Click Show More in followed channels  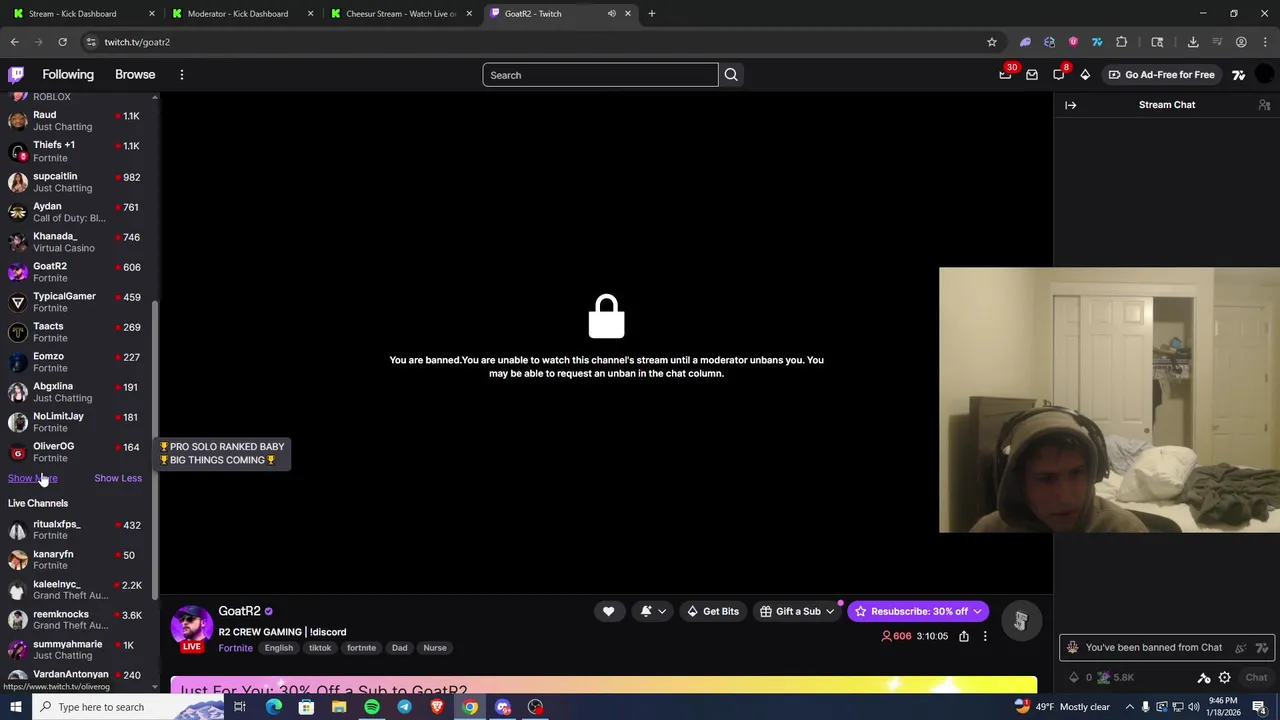[32, 478]
